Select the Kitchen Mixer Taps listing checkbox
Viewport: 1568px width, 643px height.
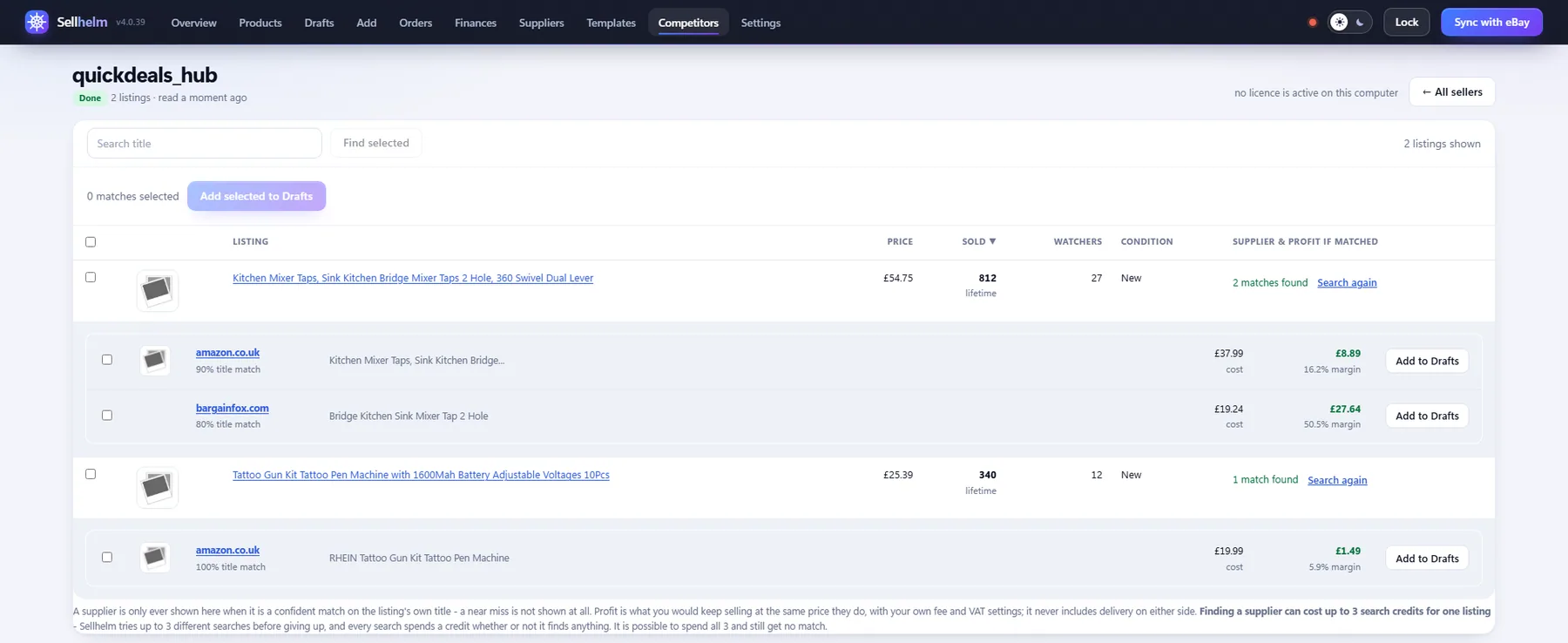(91, 277)
